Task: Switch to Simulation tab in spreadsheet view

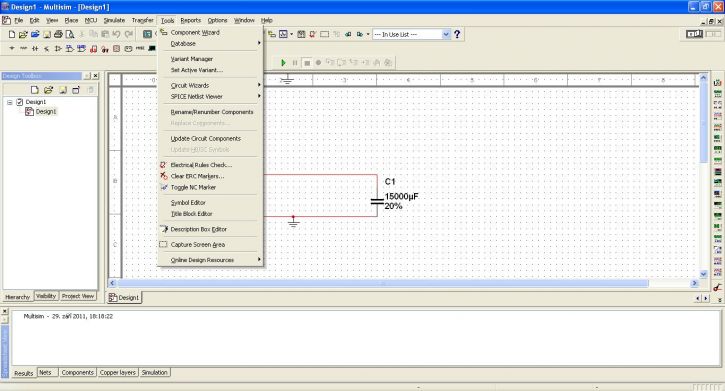Action: click(154, 373)
